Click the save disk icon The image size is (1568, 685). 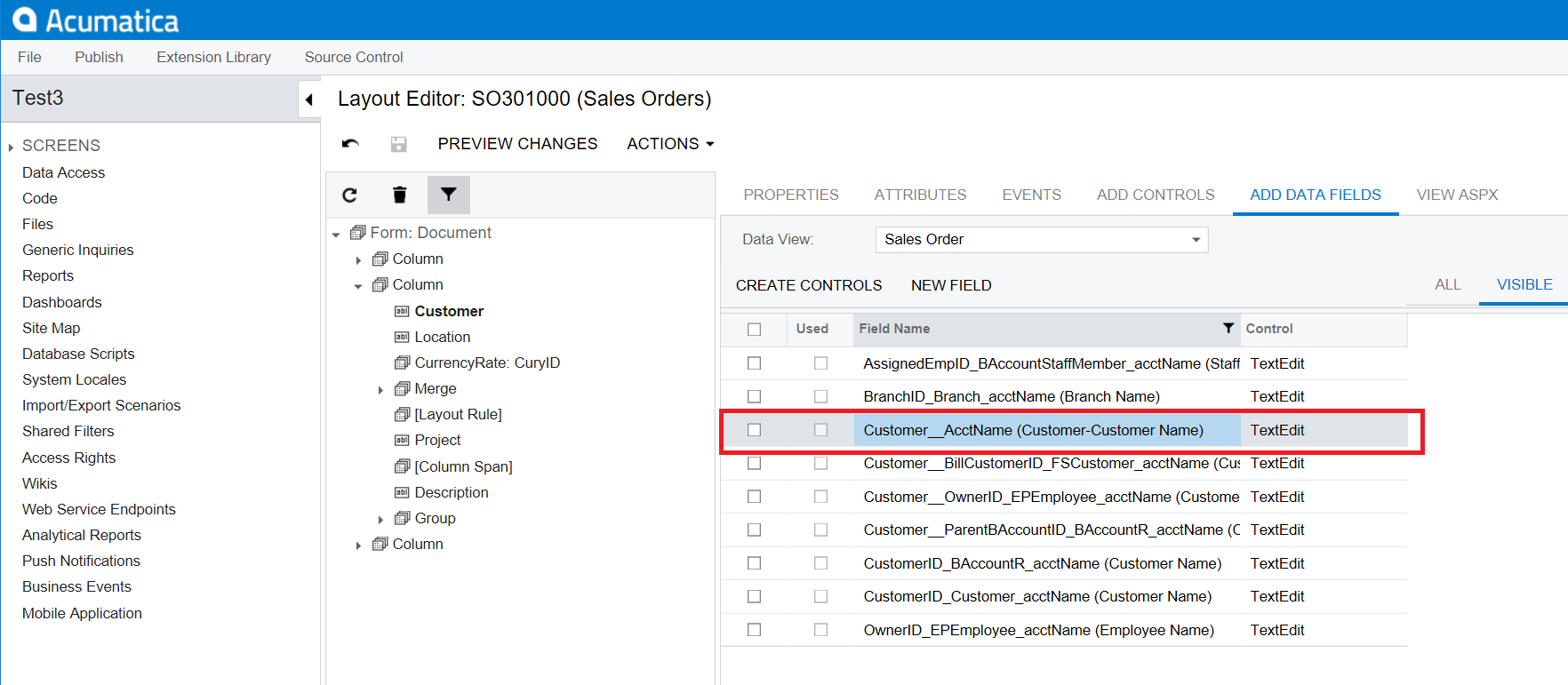tap(398, 144)
